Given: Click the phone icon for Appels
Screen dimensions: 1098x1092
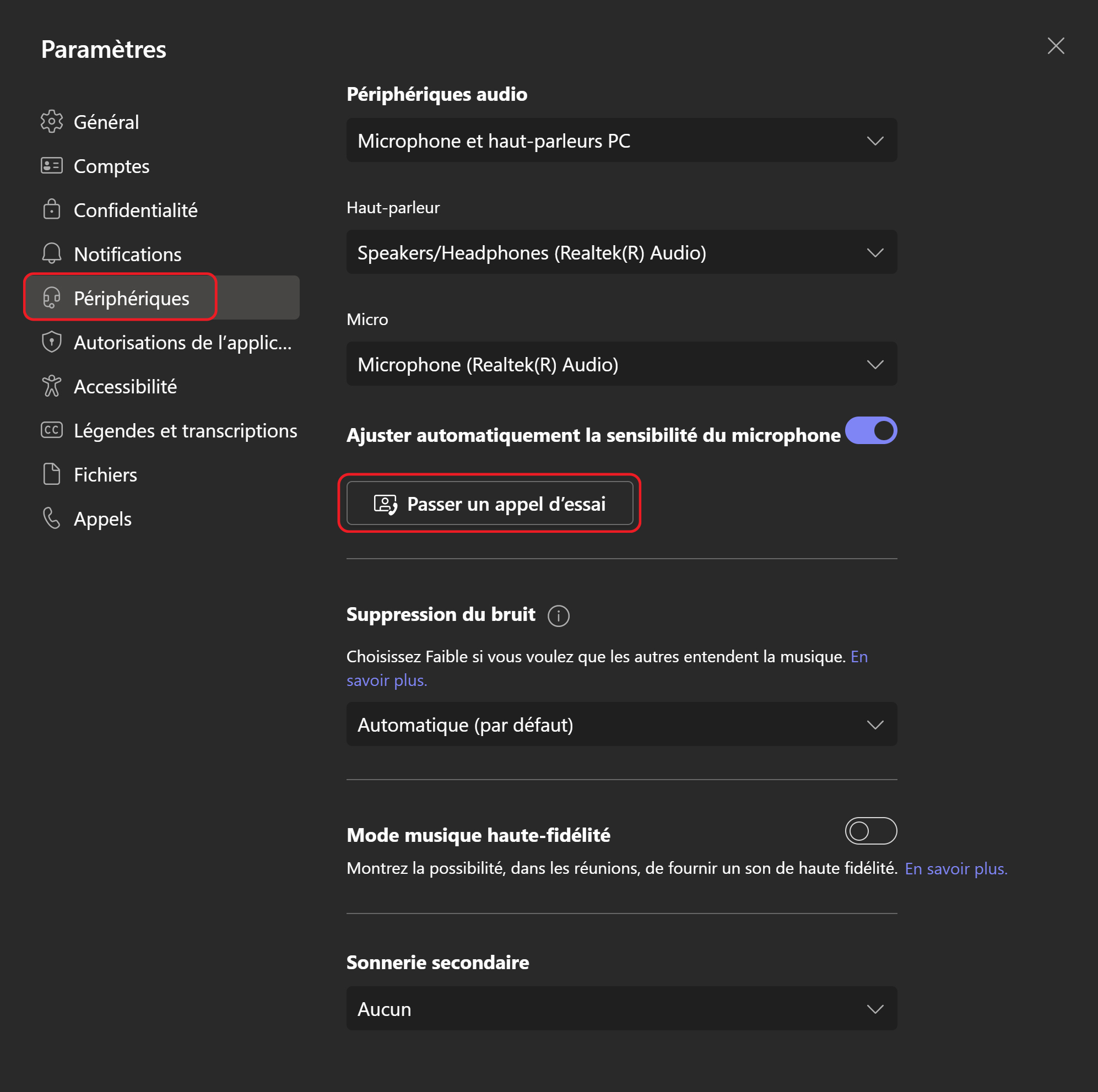Looking at the screenshot, I should point(52,518).
